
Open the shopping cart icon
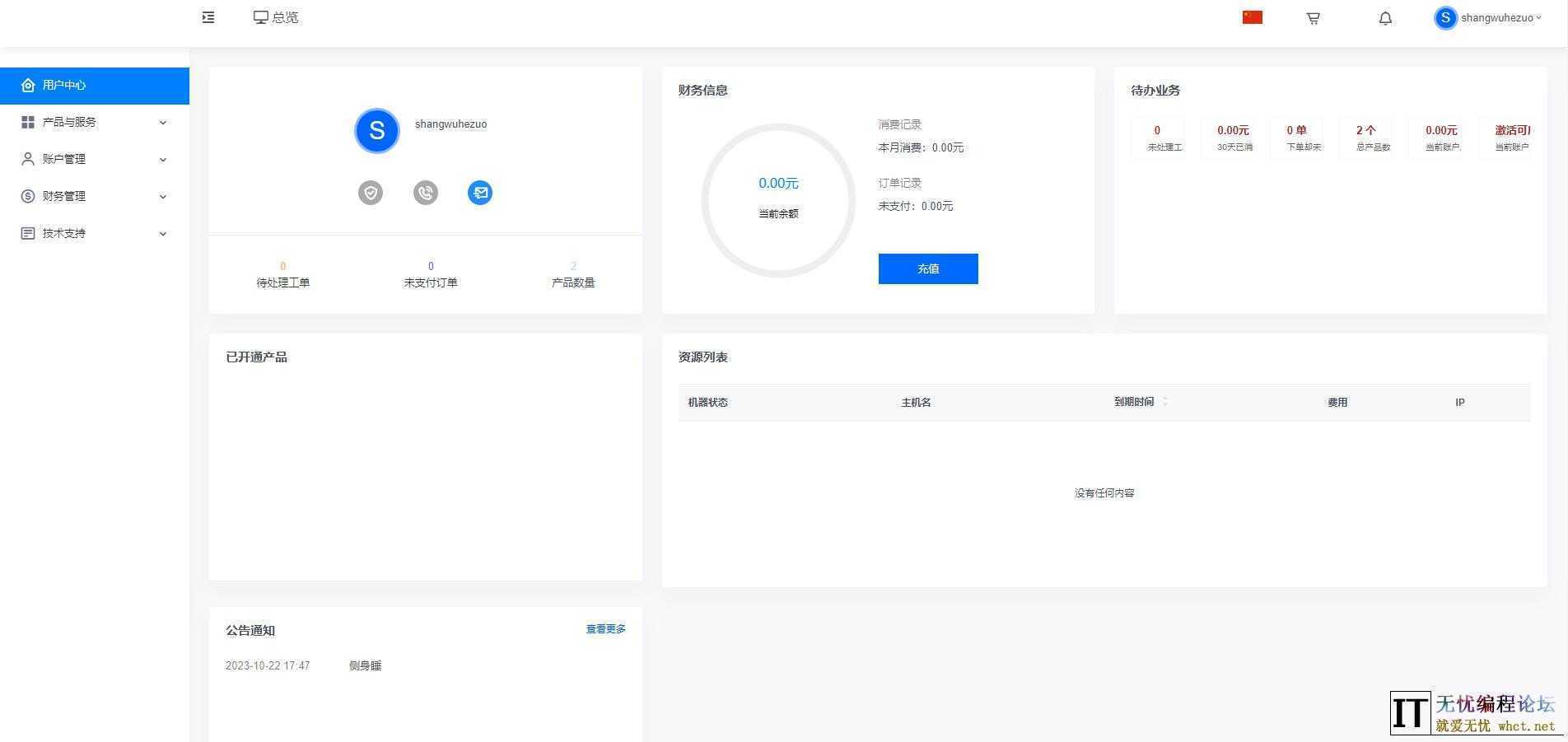(1314, 18)
